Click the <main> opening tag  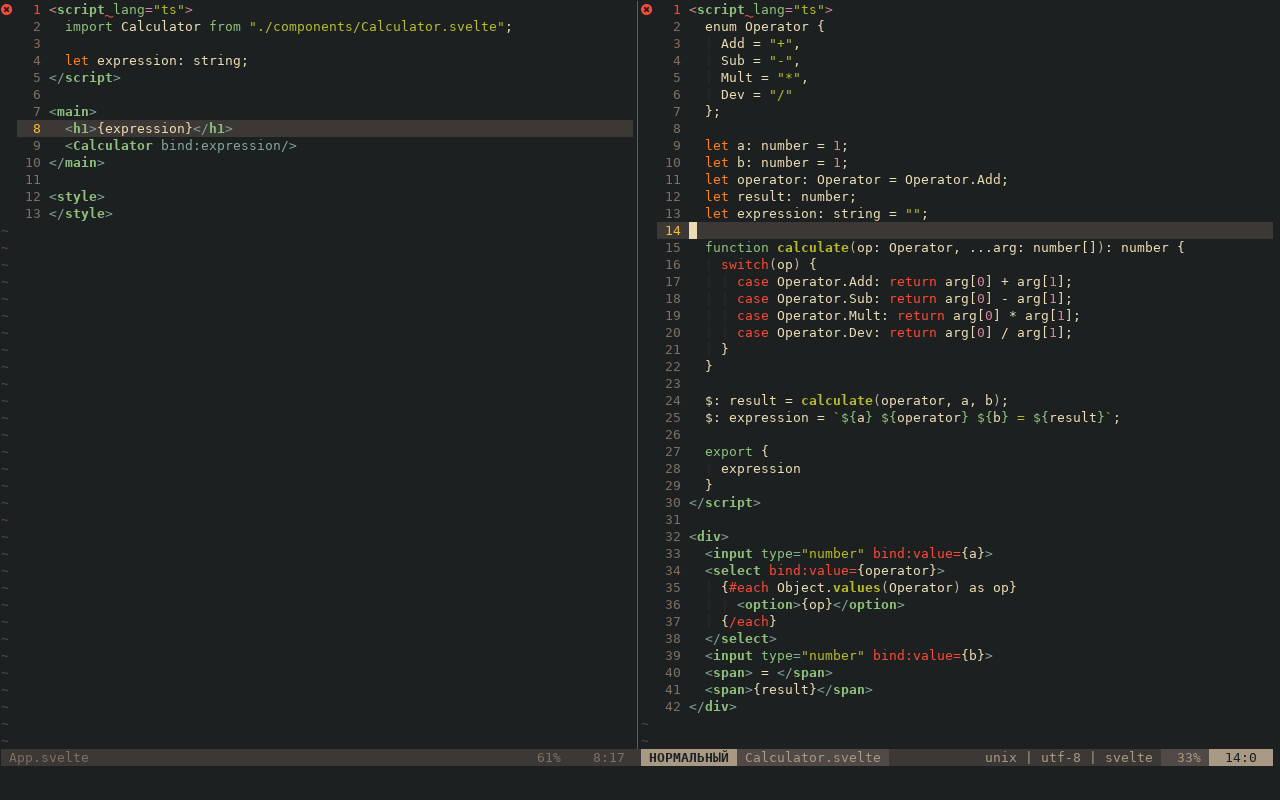tap(73, 111)
